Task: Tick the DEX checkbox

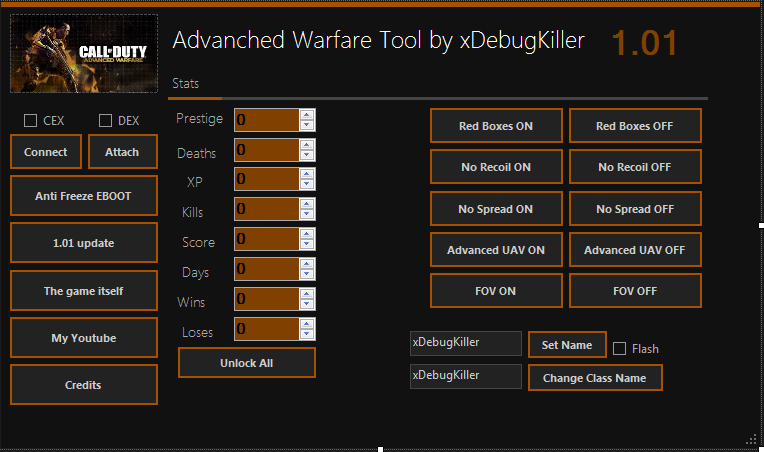Action: [x=105, y=120]
